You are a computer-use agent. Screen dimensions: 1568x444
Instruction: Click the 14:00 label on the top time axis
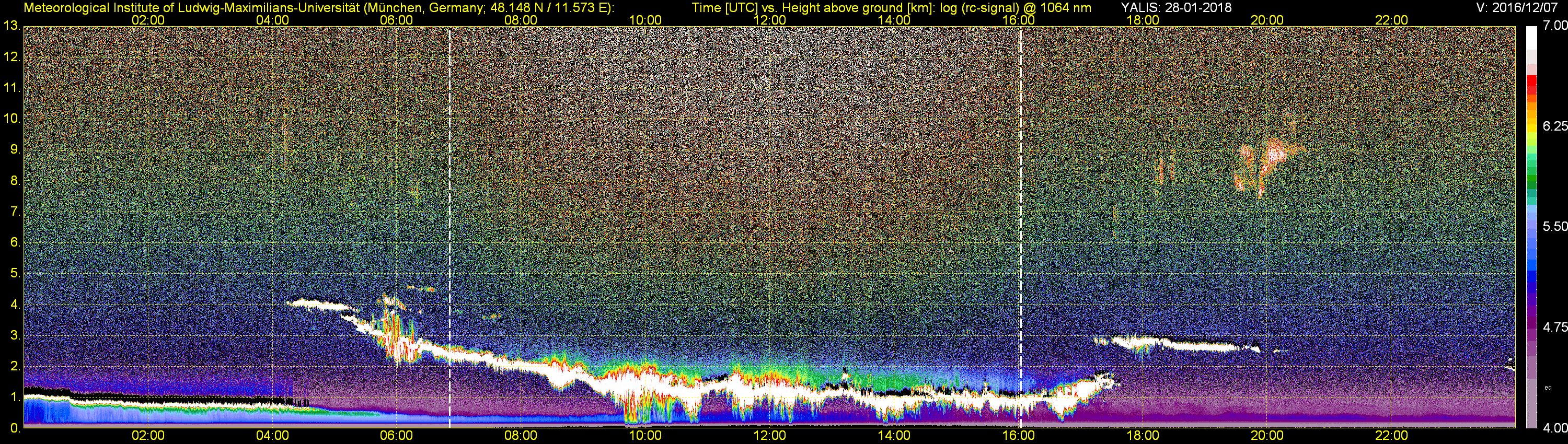coord(894,20)
